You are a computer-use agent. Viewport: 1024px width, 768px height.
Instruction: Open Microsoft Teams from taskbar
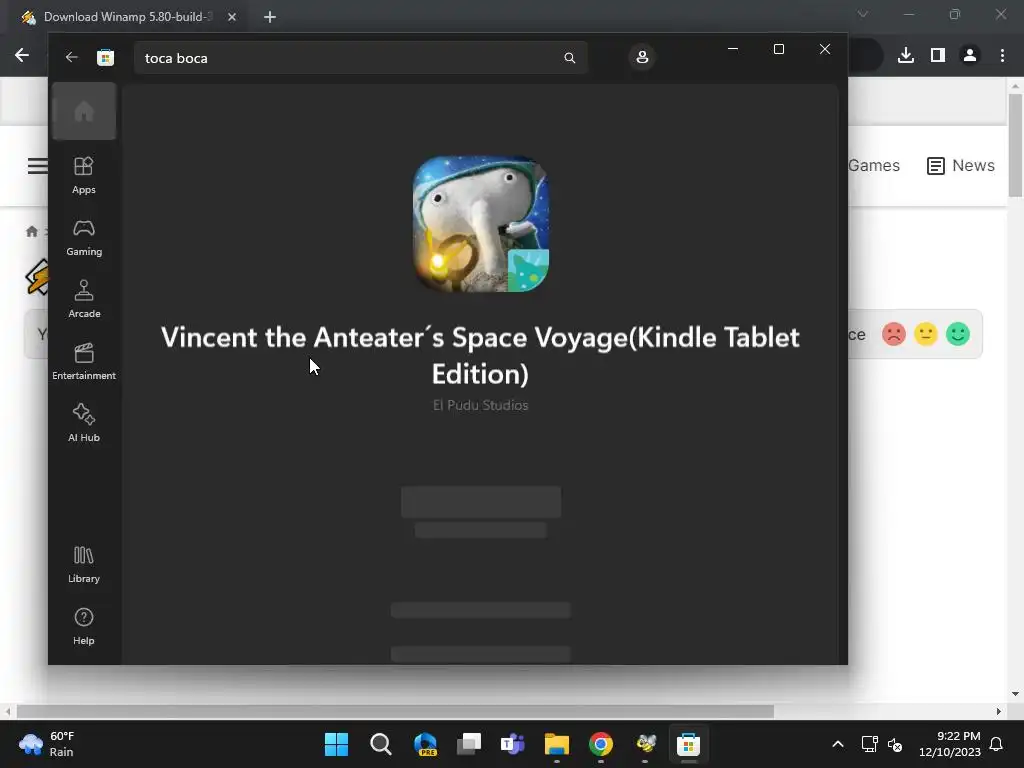[x=513, y=744]
